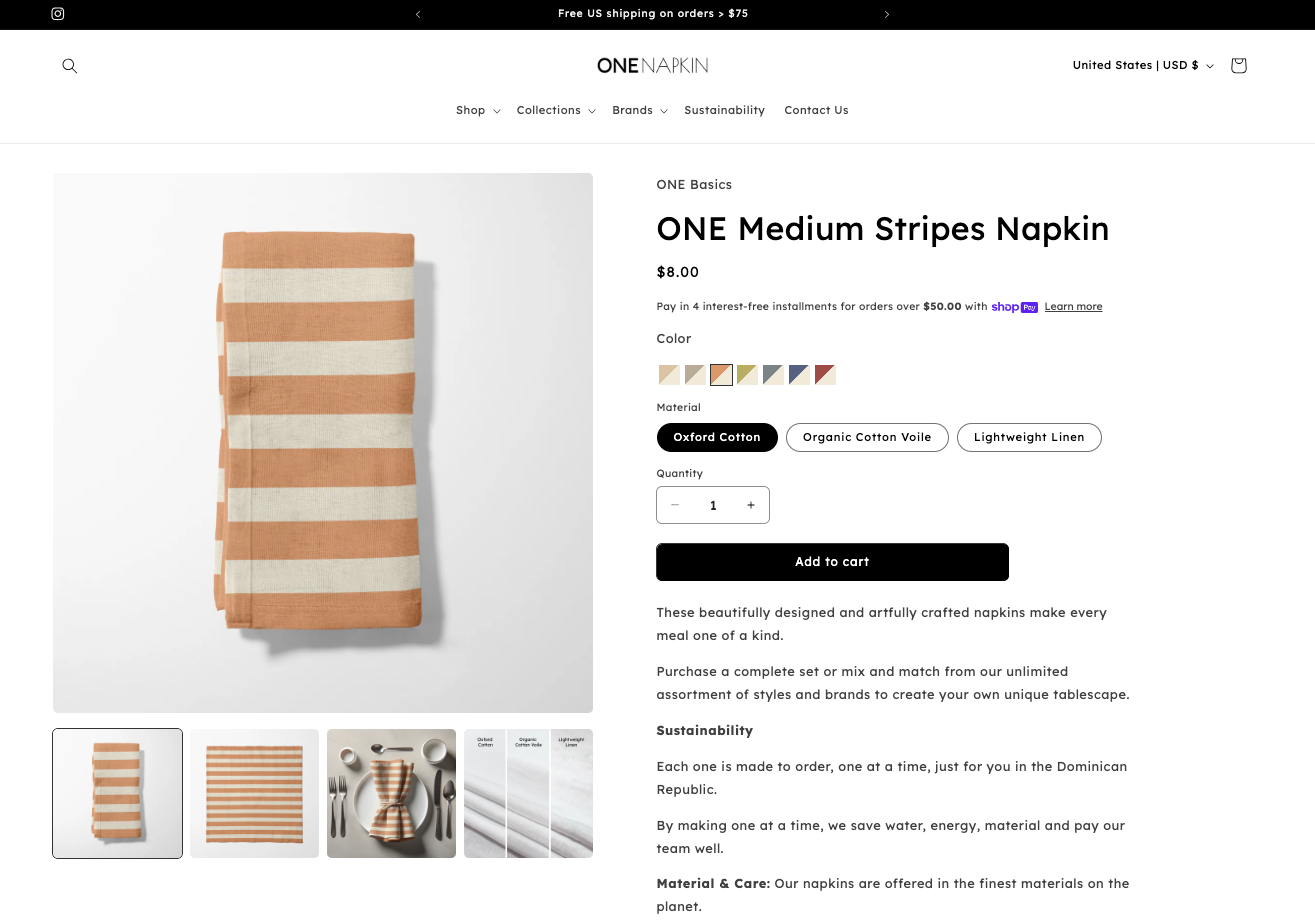Go to Contact Us page
Viewport: 1315px width, 923px height.
coord(816,110)
